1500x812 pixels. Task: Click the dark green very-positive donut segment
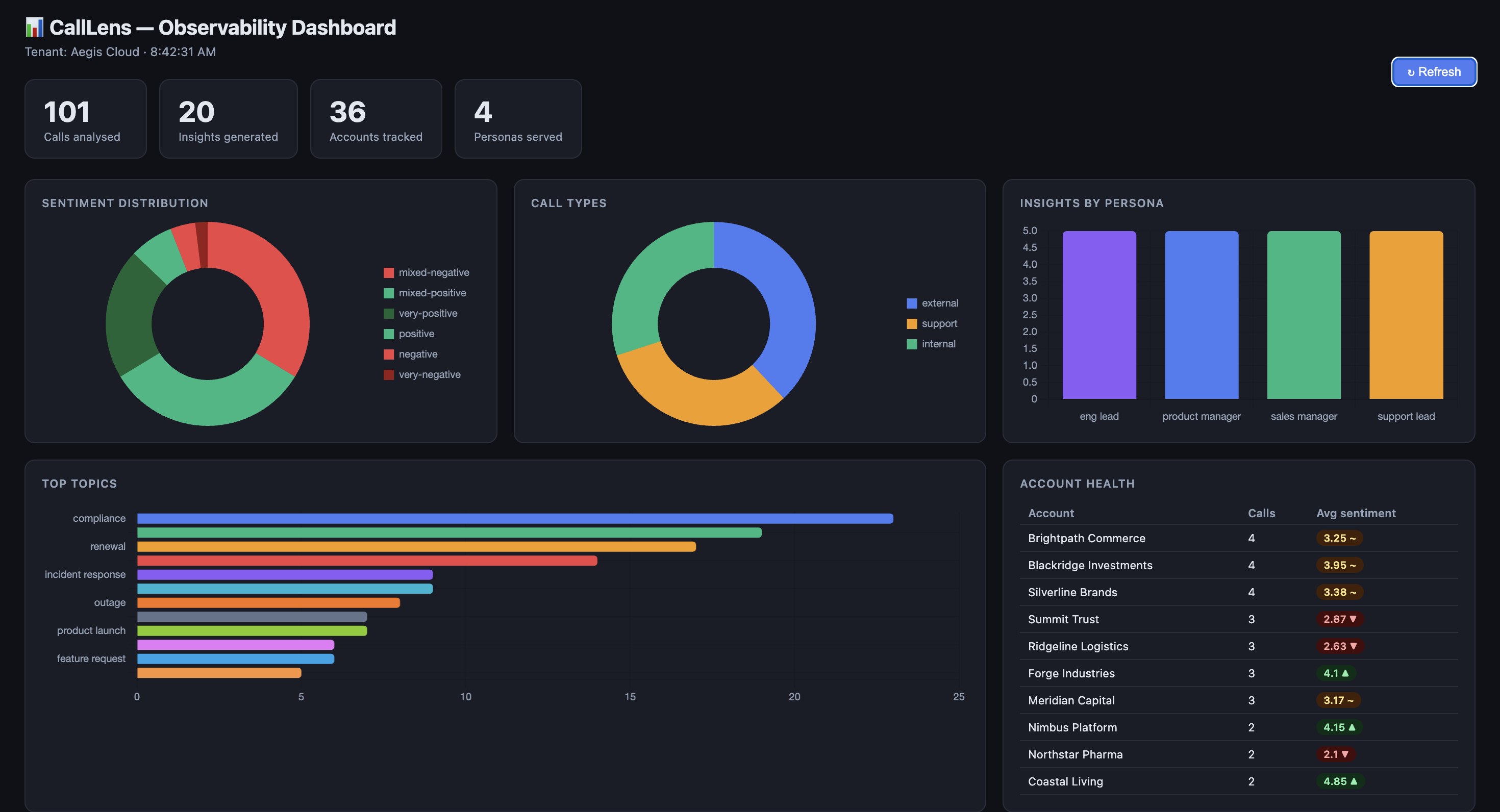[131, 316]
